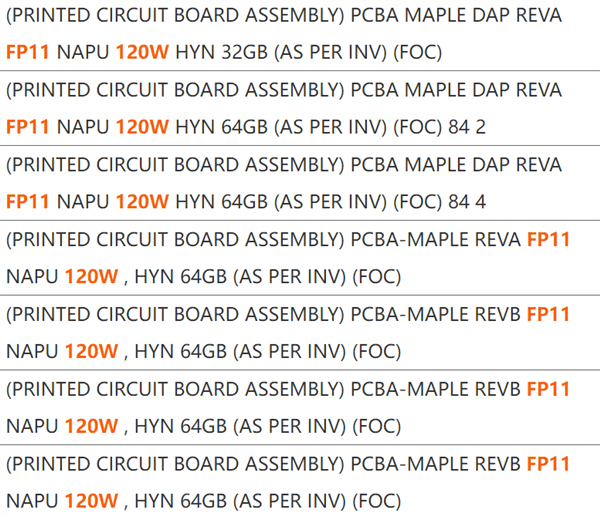This screenshot has height=516, width=600.
Task: Click 120W in the first PCBA-MAPLE REVB entry
Action: pyautogui.click(x=91, y=351)
